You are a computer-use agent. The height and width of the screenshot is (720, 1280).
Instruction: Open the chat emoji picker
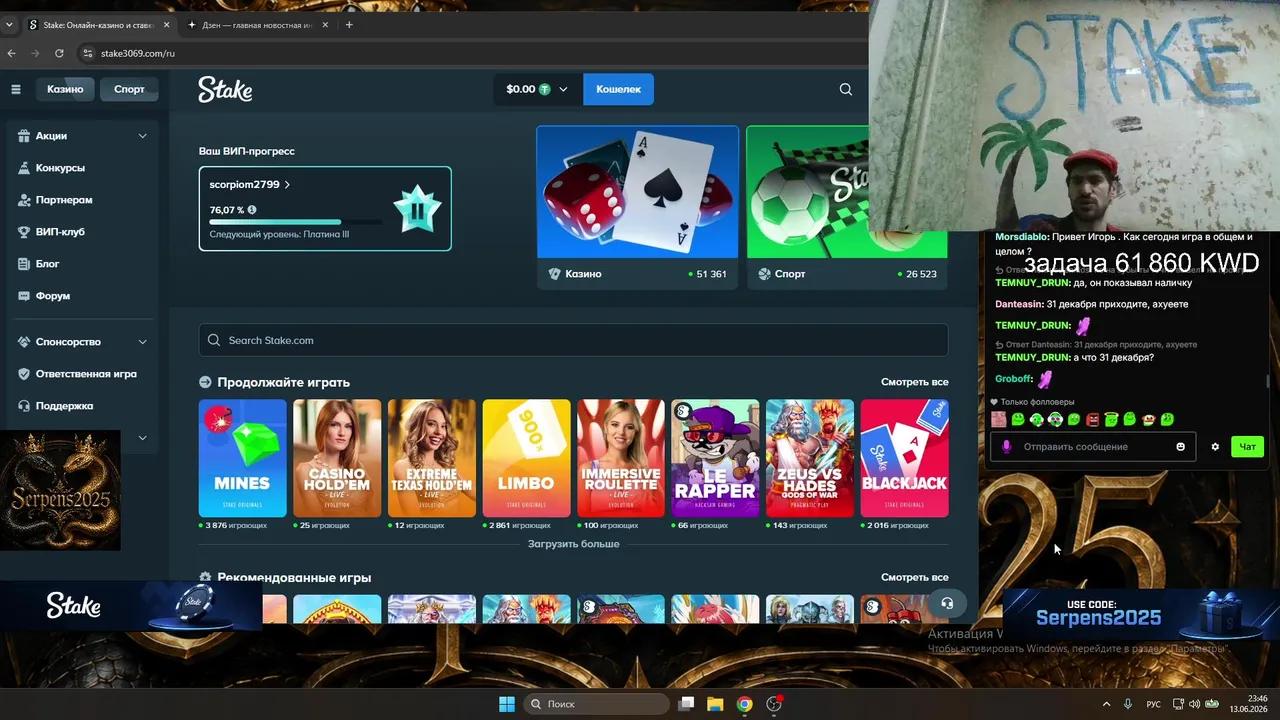click(1180, 447)
